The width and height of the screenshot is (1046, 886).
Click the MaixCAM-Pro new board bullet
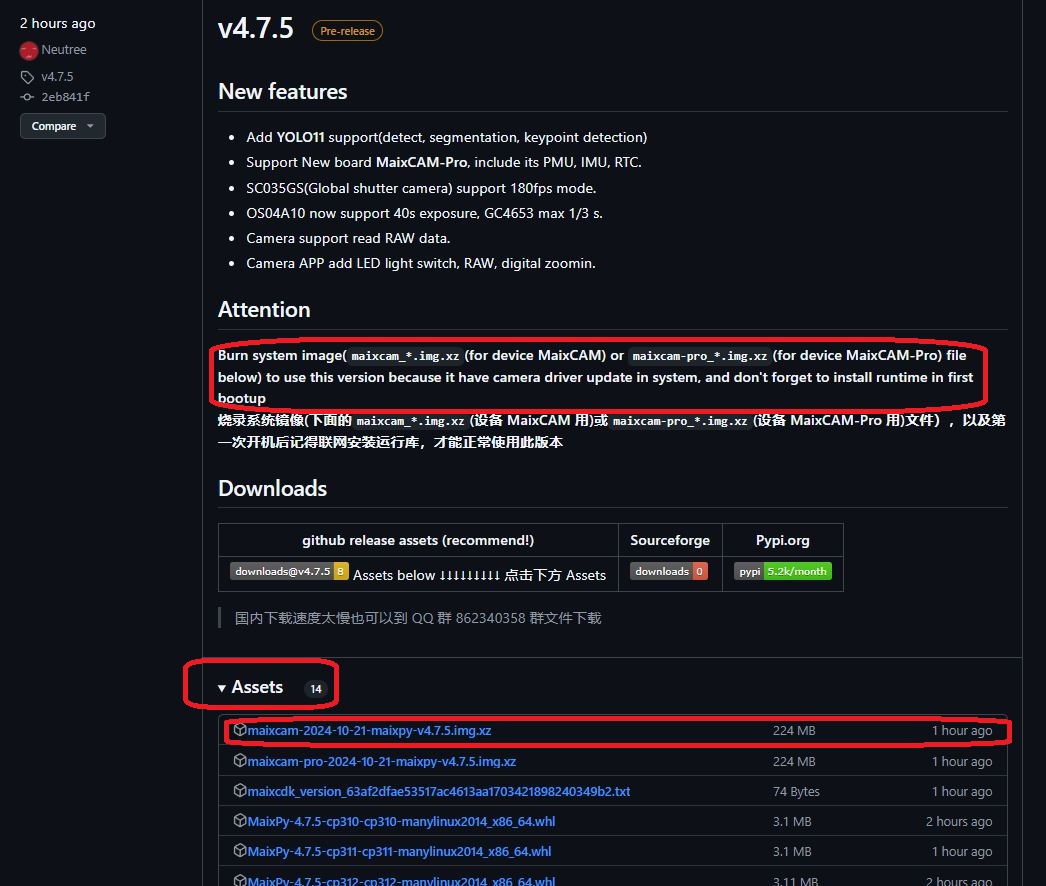[x=444, y=162]
